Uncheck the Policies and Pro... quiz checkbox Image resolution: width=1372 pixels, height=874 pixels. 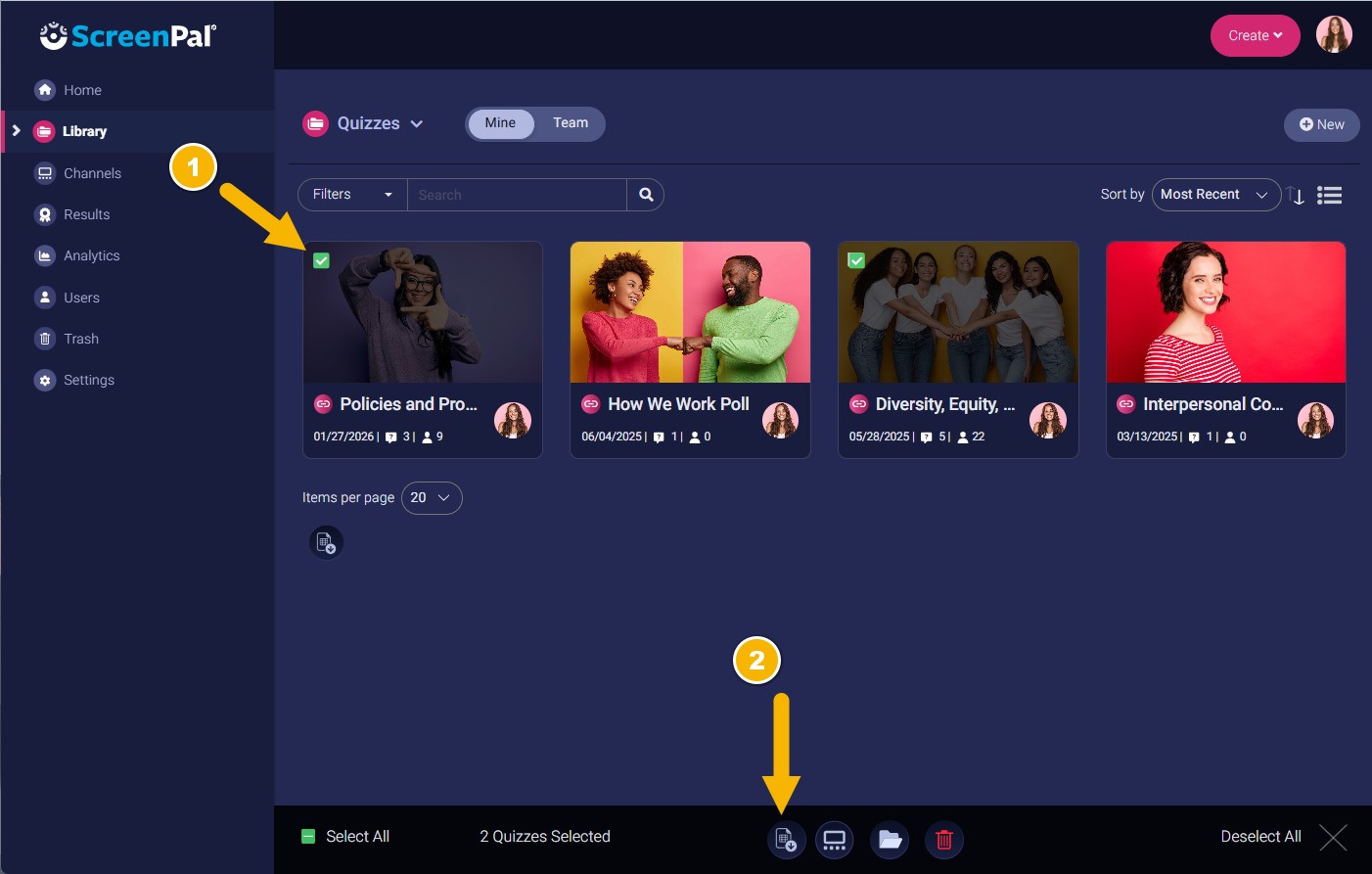321,260
